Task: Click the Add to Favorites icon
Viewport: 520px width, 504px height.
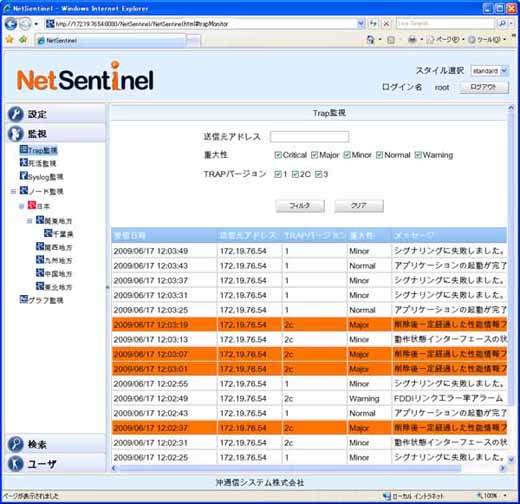Action: coord(23,40)
